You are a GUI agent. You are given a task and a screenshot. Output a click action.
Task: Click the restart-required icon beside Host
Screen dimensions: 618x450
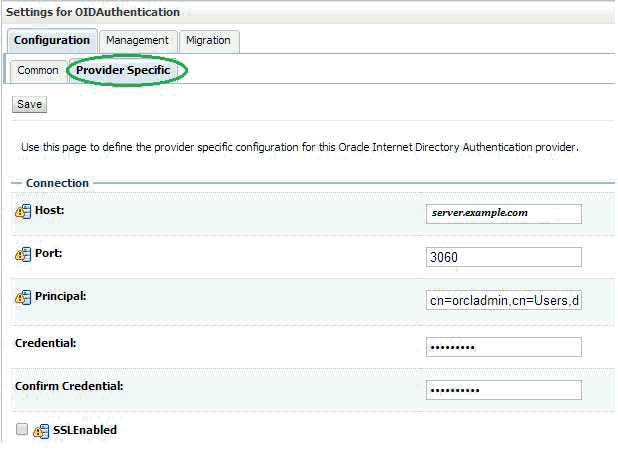(x=23, y=211)
